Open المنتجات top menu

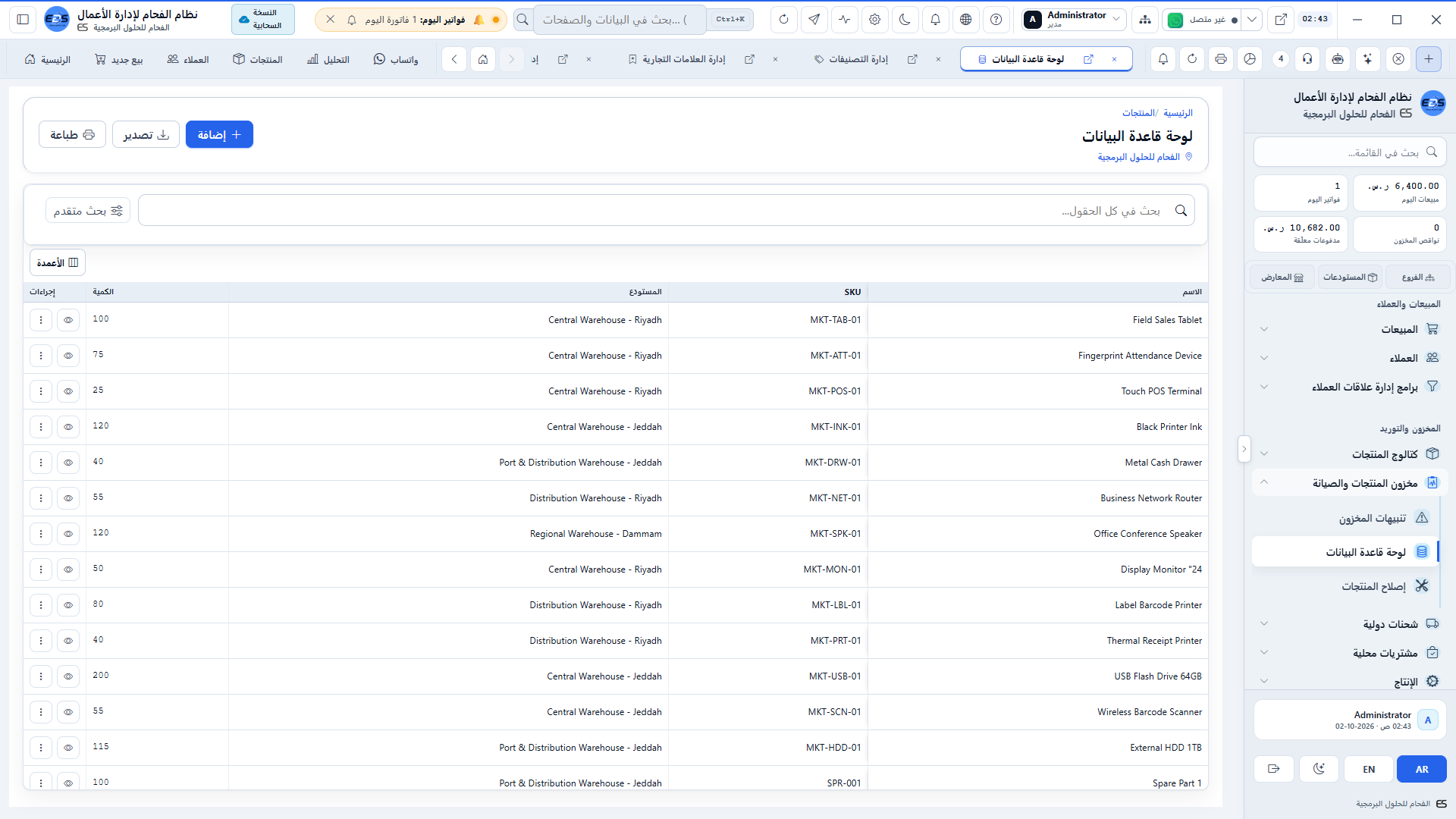point(258,59)
